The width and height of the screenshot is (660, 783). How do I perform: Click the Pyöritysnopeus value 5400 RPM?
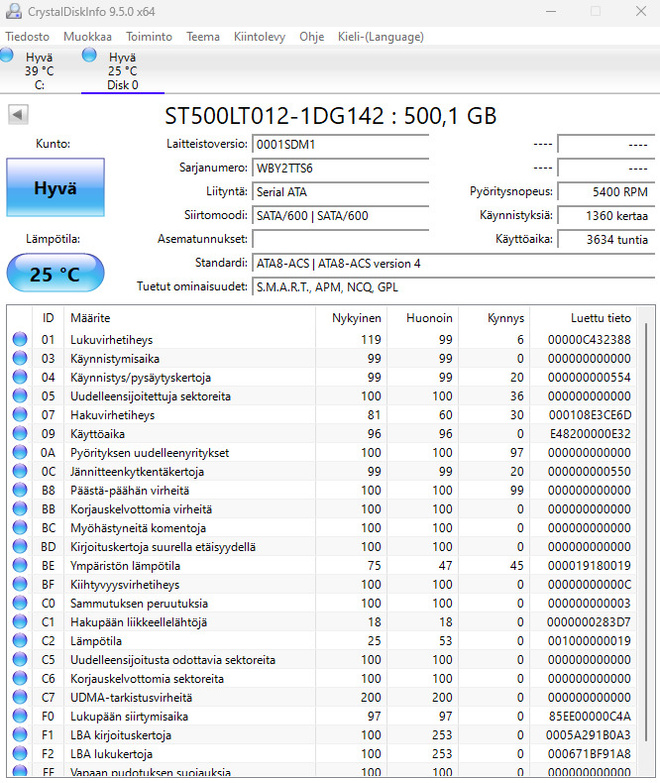(x=606, y=192)
